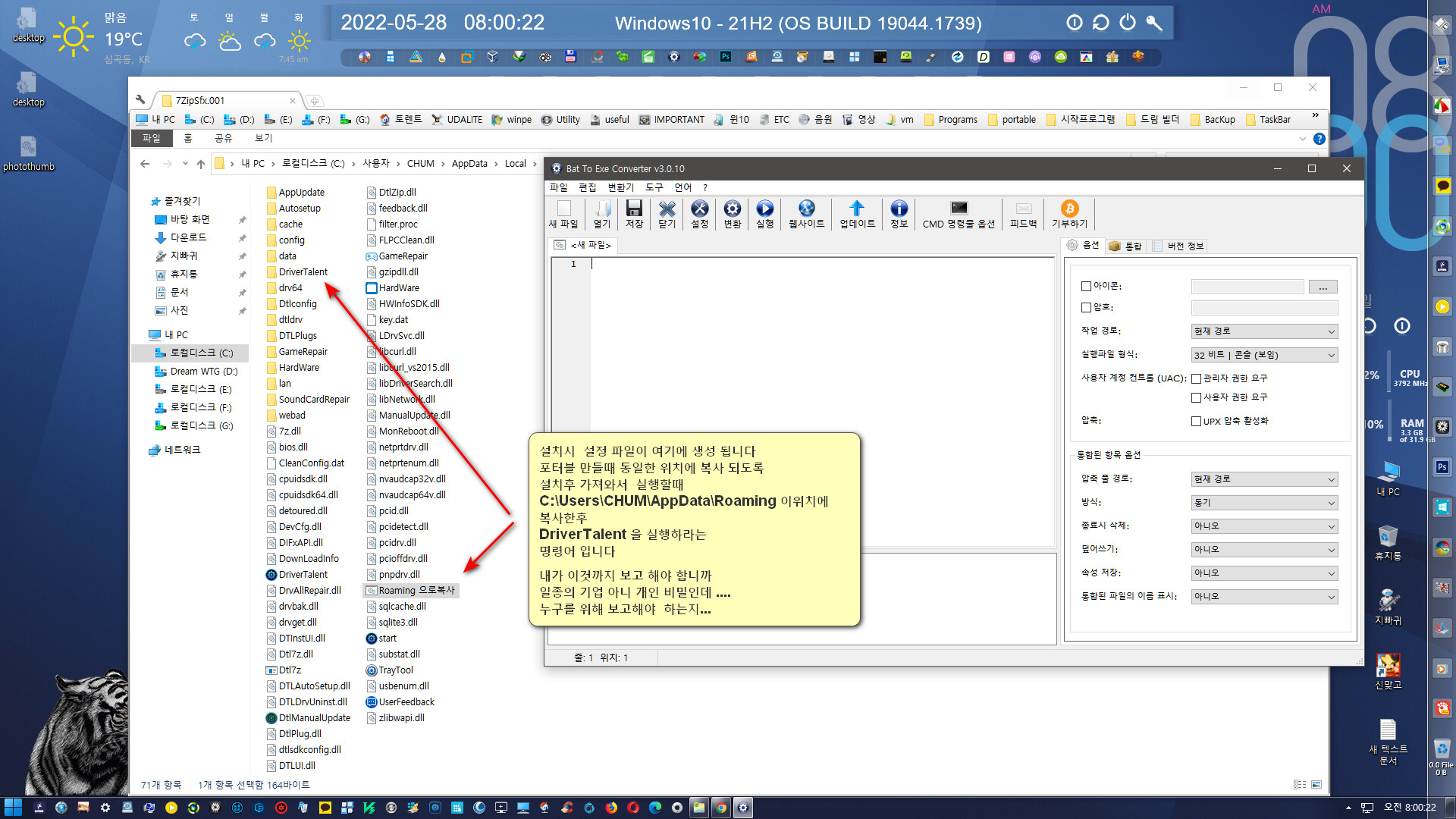The width and height of the screenshot is (1456, 819).
Task: Select 네트워크 in navigation pane
Action: pyautogui.click(x=175, y=450)
